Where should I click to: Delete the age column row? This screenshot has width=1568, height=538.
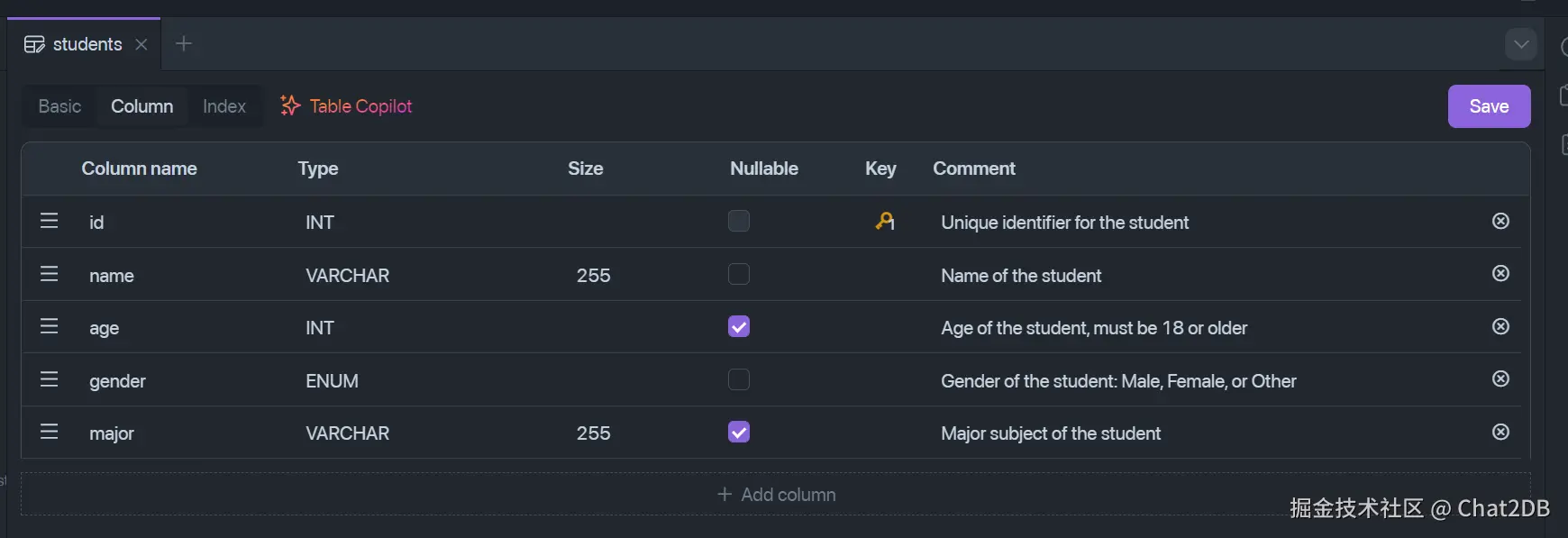1500,326
